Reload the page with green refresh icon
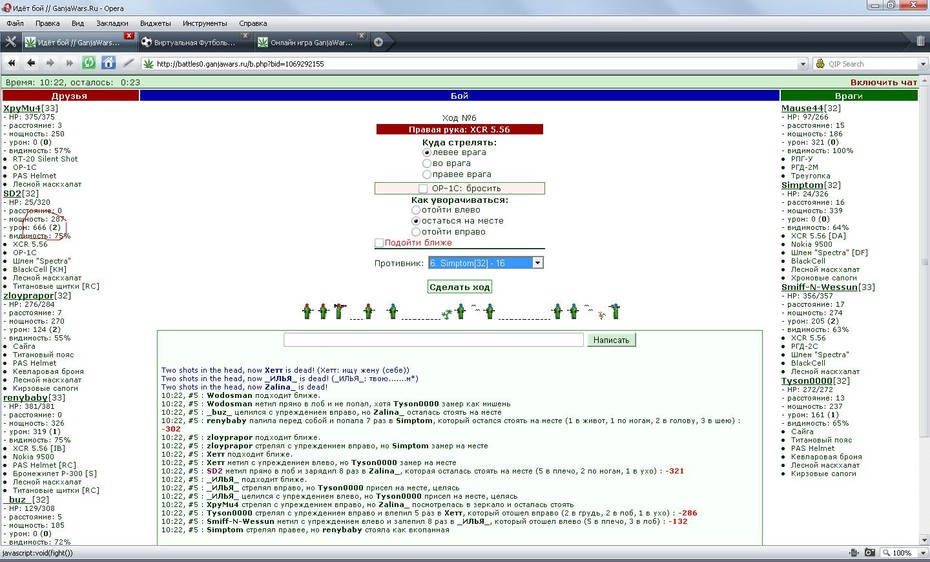The height and width of the screenshot is (562, 930). (88, 63)
